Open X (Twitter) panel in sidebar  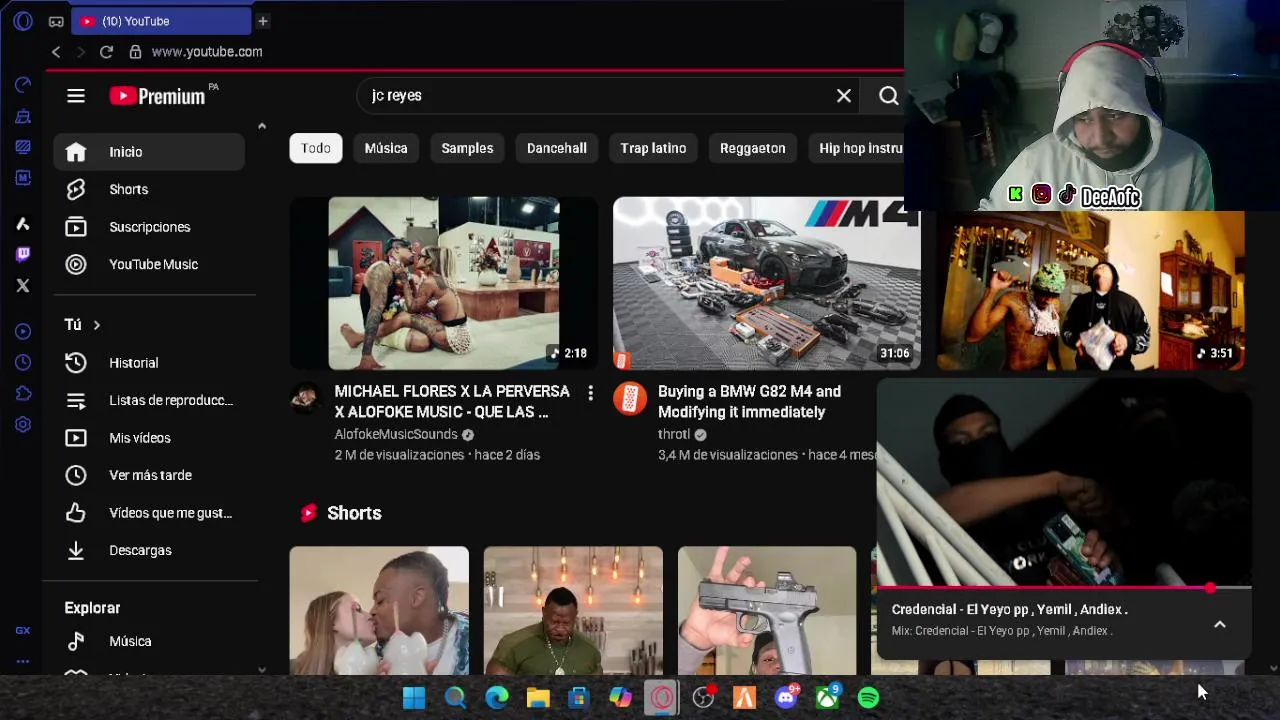23,286
